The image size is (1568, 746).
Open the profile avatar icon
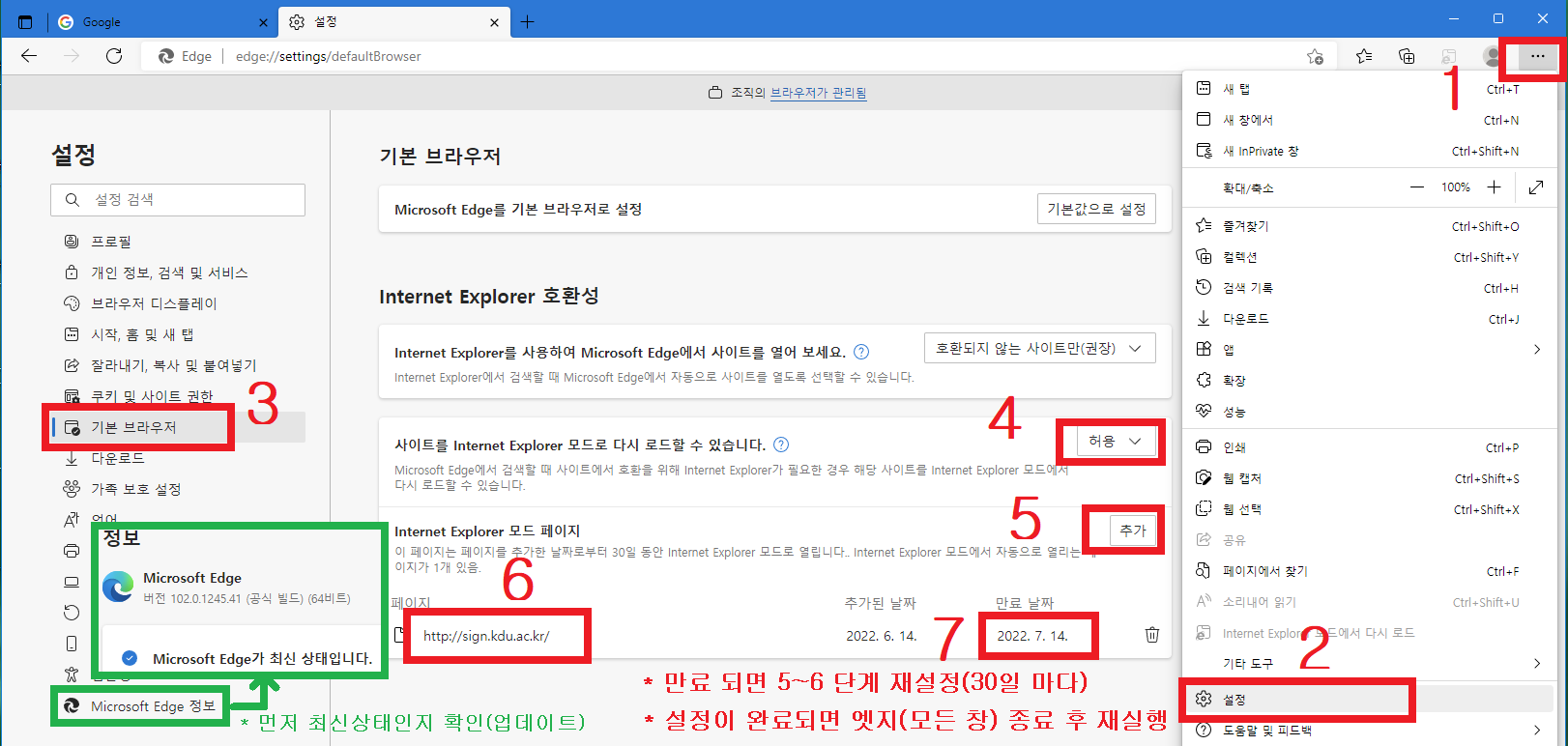1492,56
